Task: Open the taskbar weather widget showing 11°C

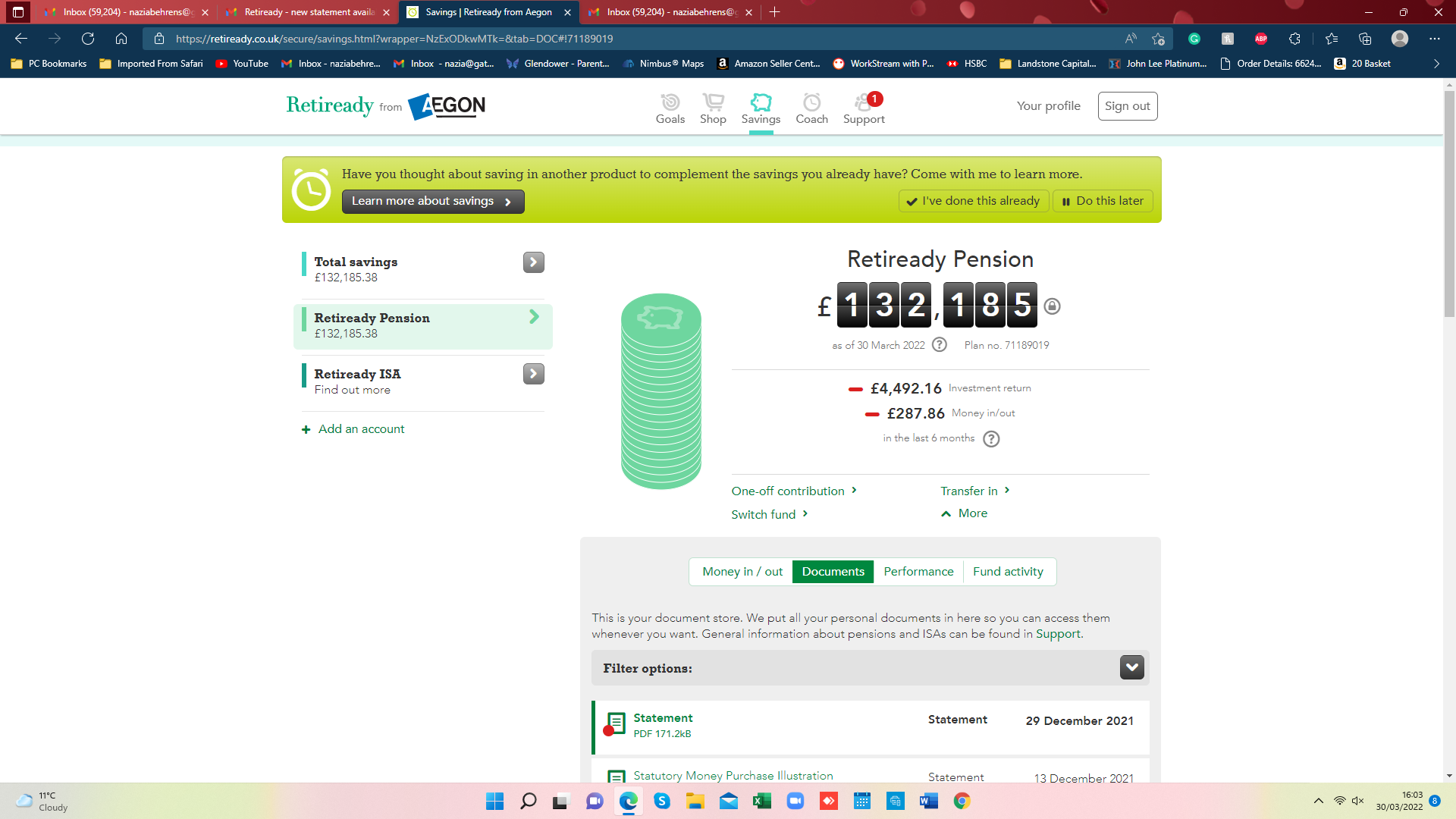Action: [x=42, y=801]
